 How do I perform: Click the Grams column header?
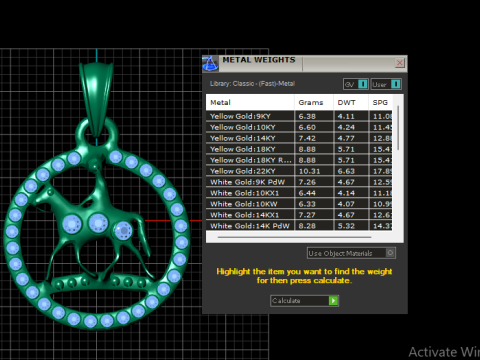[314, 102]
